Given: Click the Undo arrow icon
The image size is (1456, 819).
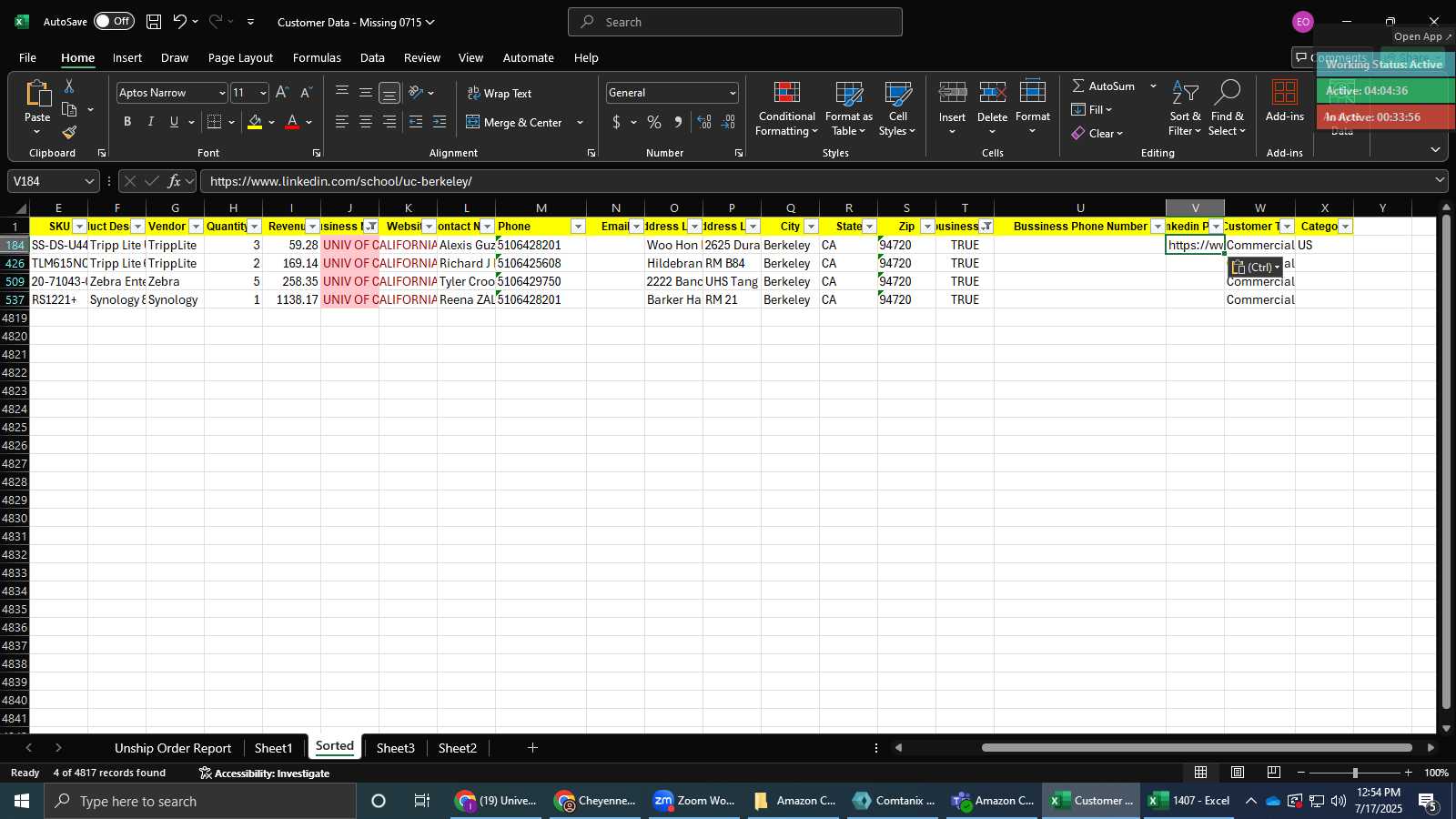Looking at the screenshot, I should pos(180,22).
